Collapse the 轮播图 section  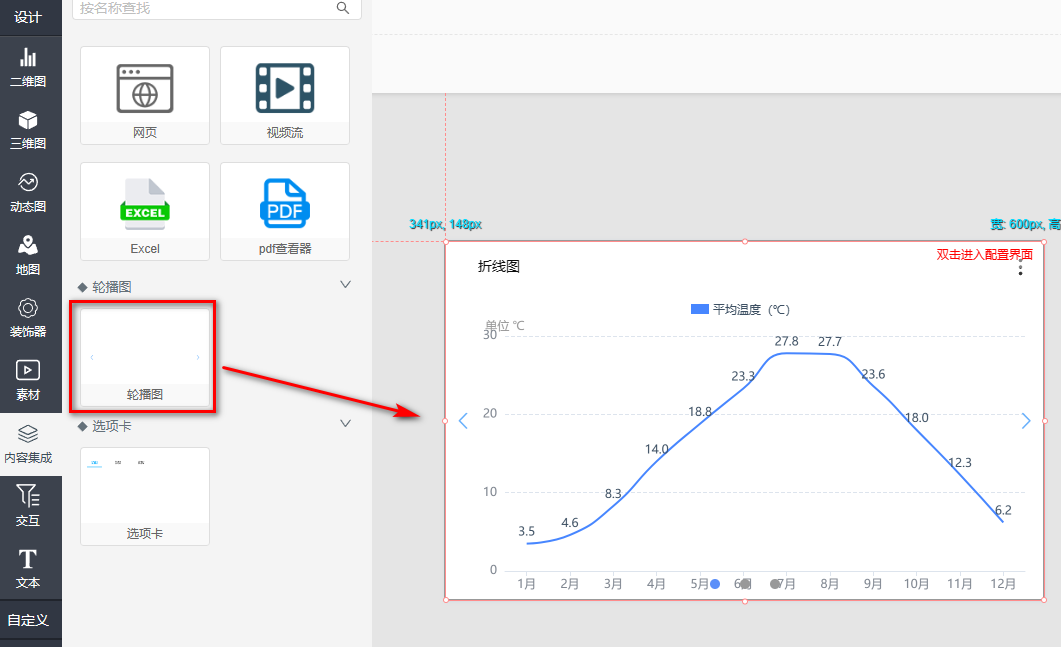pyautogui.click(x=346, y=285)
